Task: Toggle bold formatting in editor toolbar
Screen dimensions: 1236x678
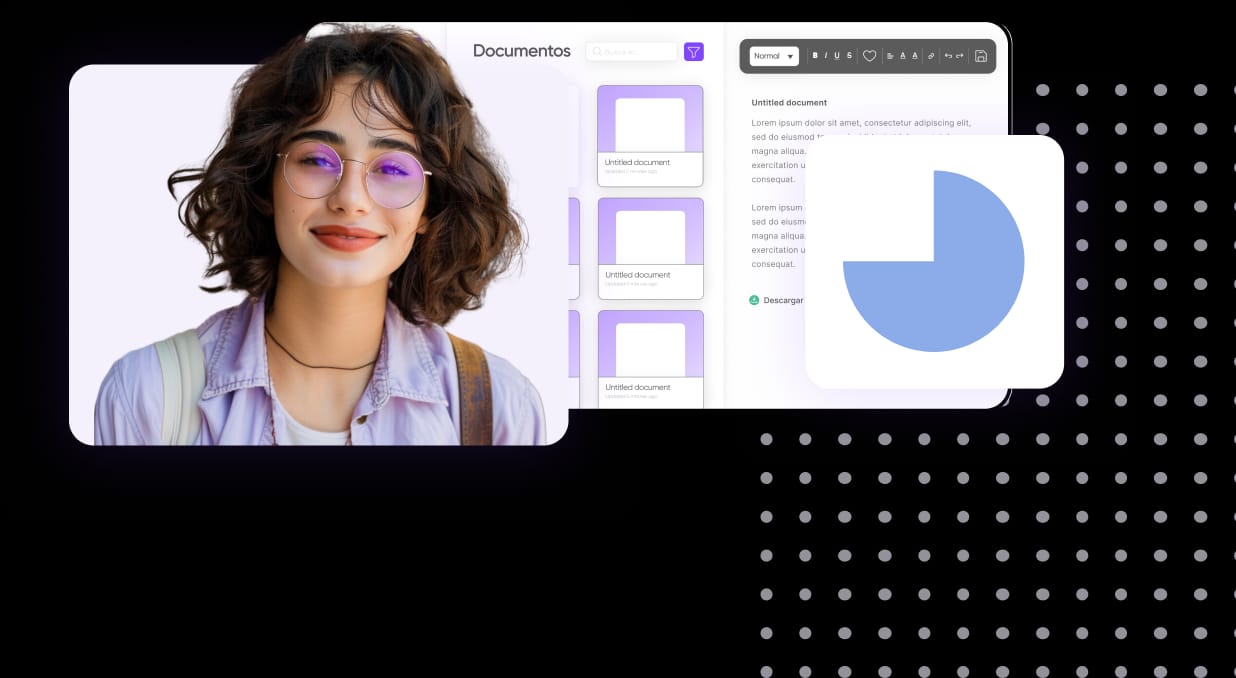Action: (x=815, y=56)
